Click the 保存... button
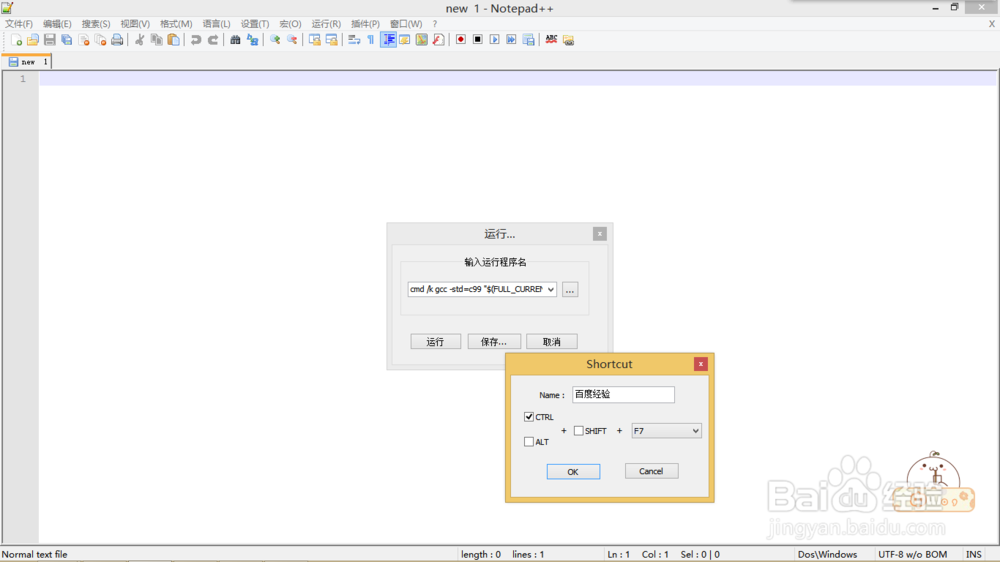This screenshot has width=1000, height=562. [x=494, y=342]
